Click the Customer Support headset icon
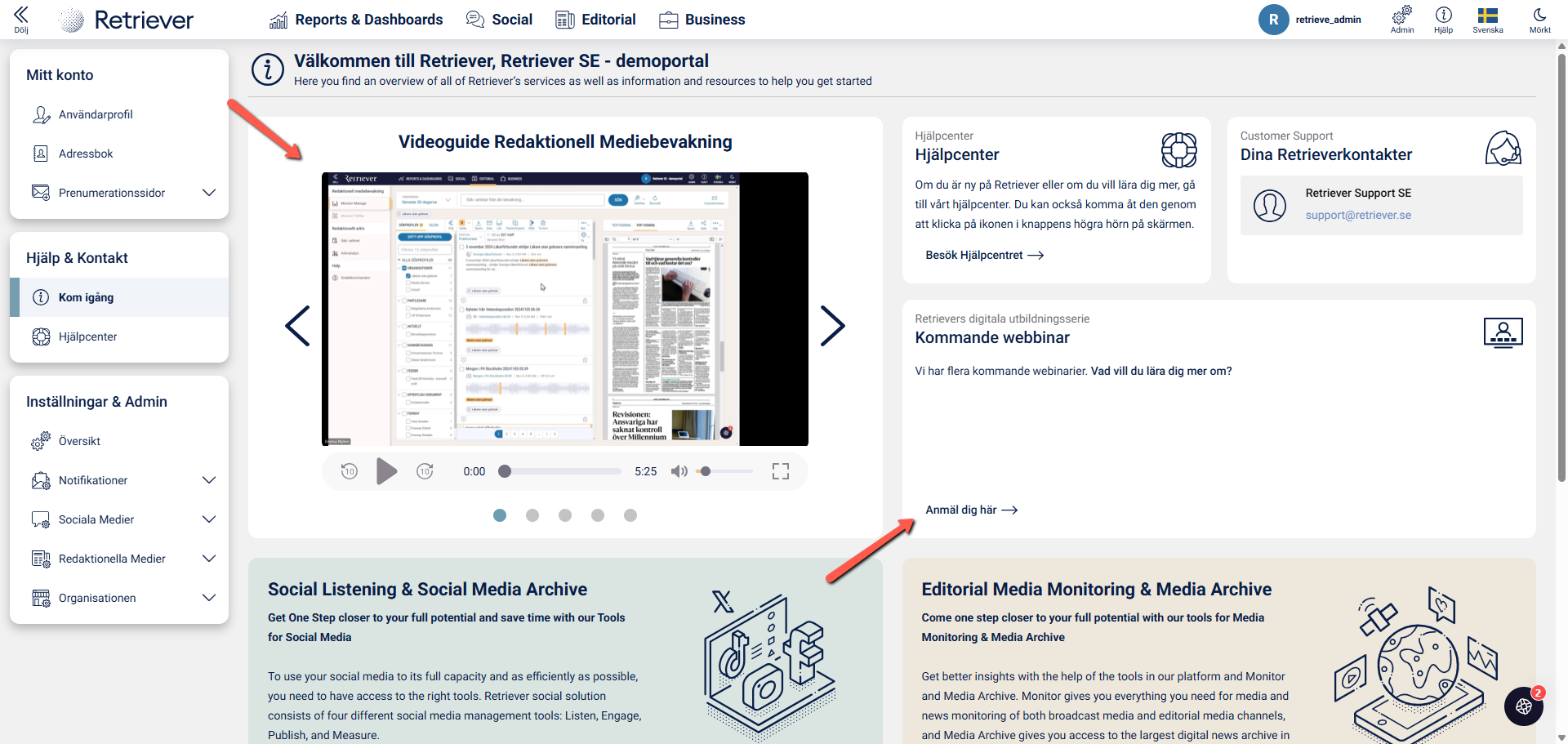The height and width of the screenshot is (744, 1568). pyautogui.click(x=1503, y=149)
